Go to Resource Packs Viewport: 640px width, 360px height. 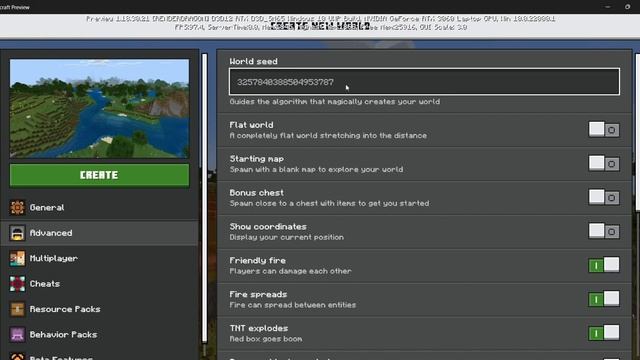point(99,309)
